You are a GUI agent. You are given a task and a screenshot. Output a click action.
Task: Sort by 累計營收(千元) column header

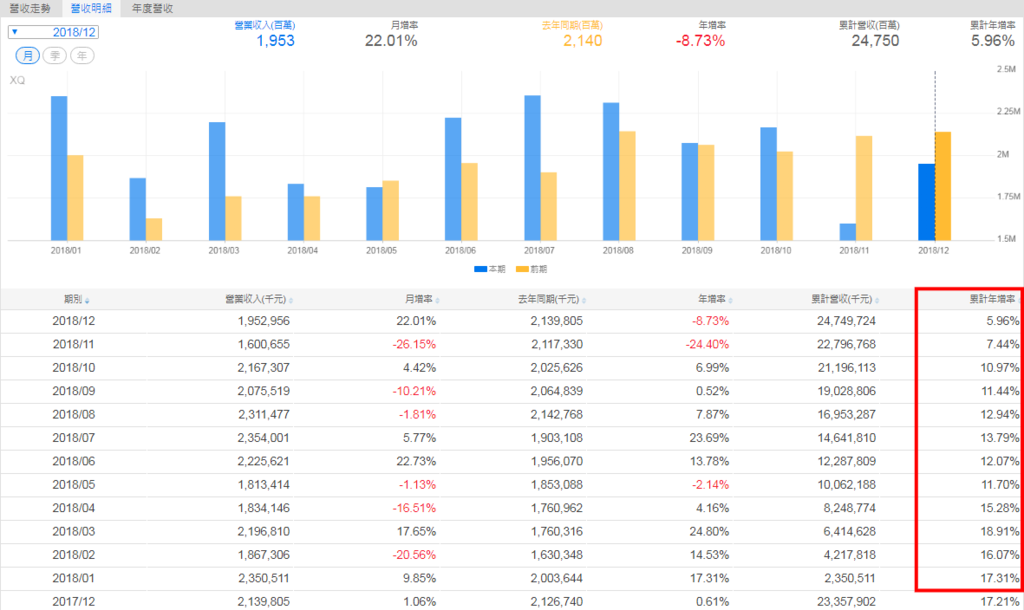click(x=845, y=299)
